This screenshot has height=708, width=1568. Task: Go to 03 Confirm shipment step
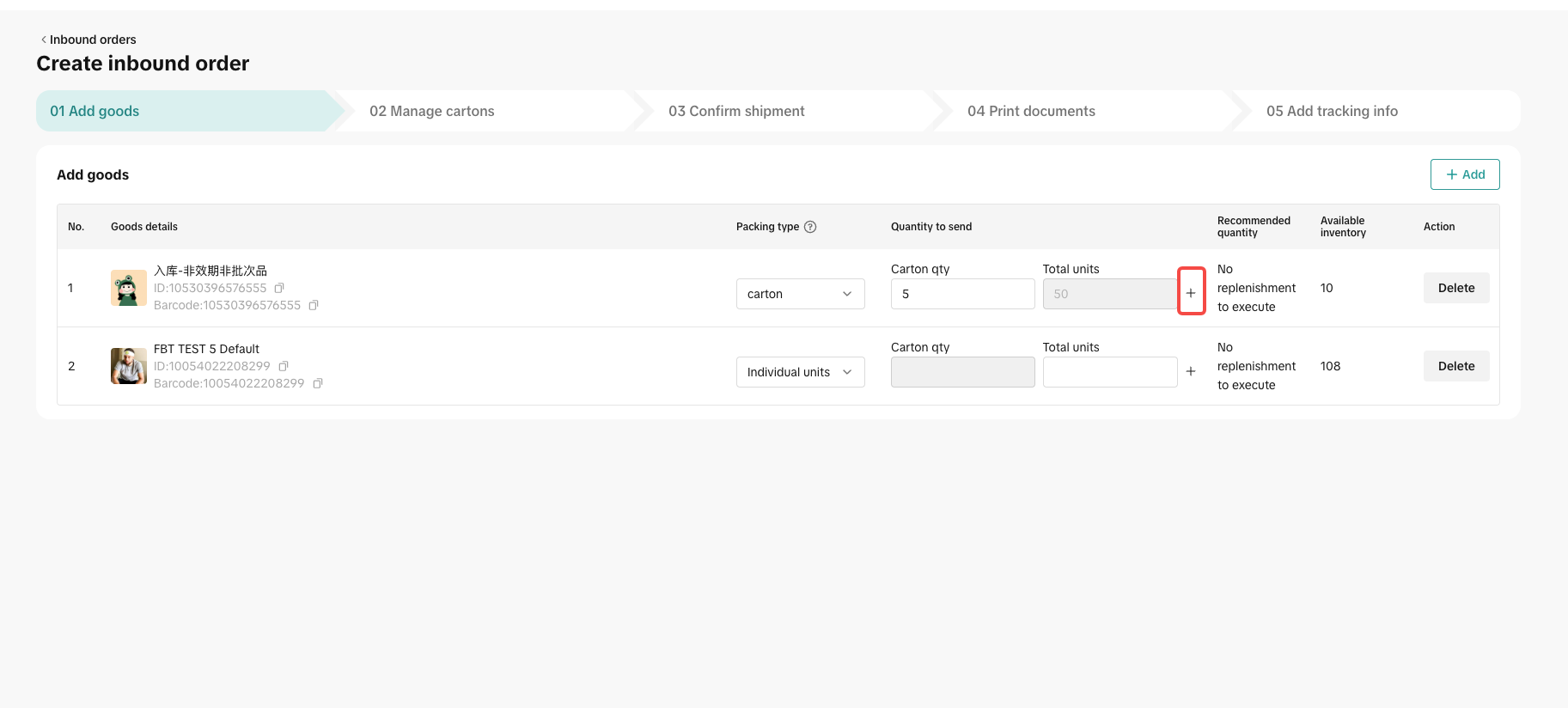point(736,111)
